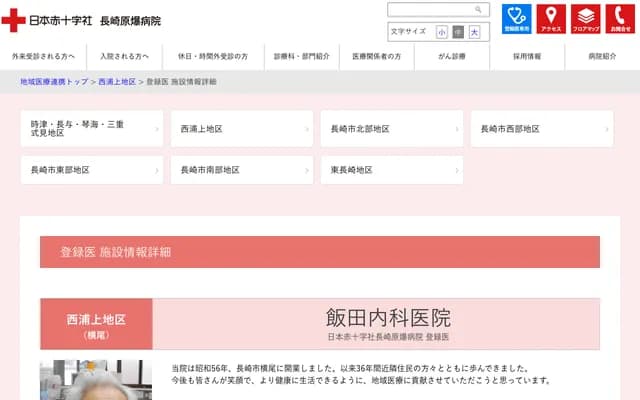Set font size to 大
The width and height of the screenshot is (640, 400).
(x=474, y=32)
